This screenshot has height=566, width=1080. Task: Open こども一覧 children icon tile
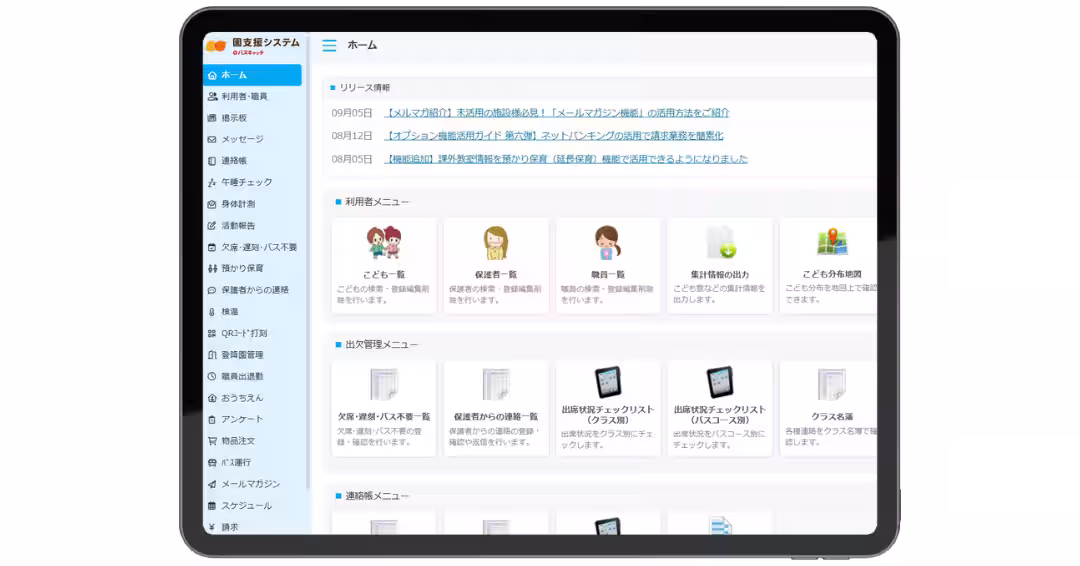point(384,243)
